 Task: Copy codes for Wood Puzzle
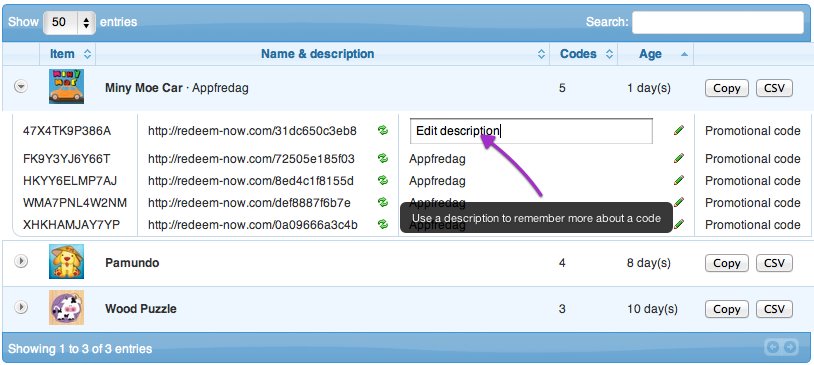[726, 309]
